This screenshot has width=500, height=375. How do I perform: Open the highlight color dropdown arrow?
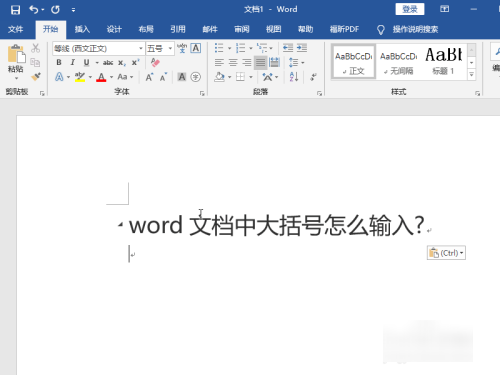pos(90,77)
